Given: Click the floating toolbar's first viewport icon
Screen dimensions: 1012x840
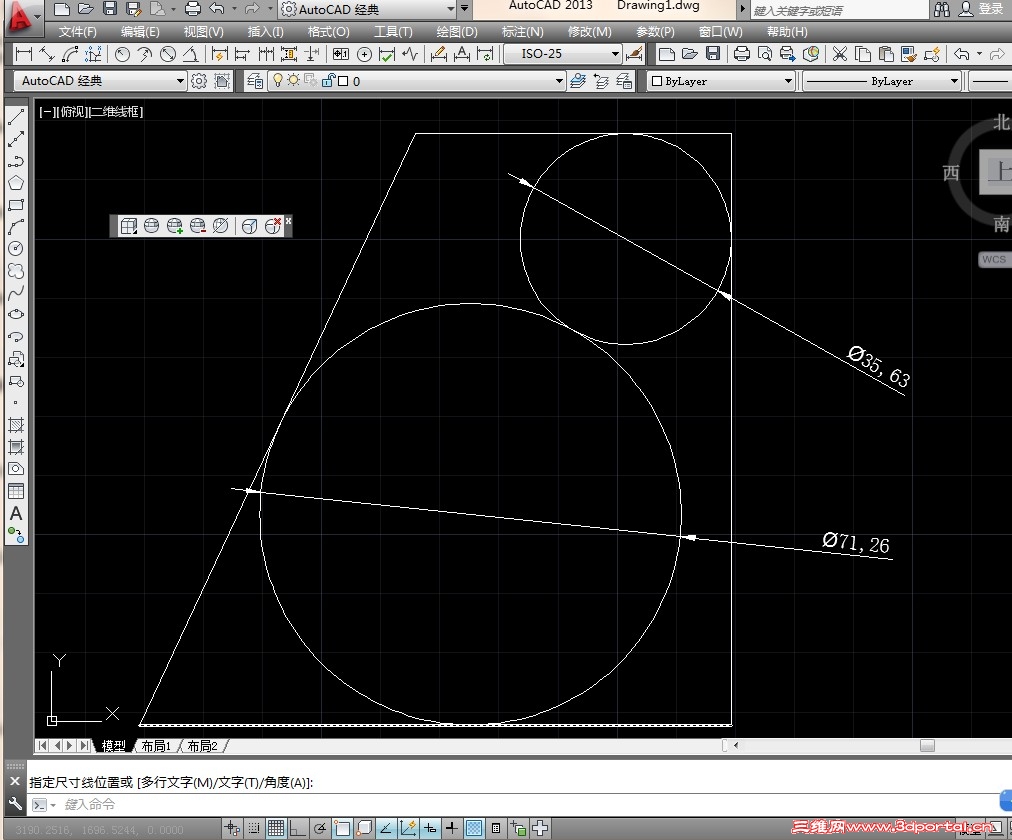Looking at the screenshot, I should tap(128, 226).
